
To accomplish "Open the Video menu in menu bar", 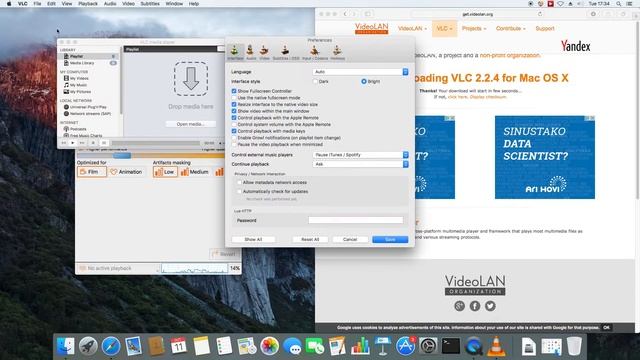I will click(128, 4).
